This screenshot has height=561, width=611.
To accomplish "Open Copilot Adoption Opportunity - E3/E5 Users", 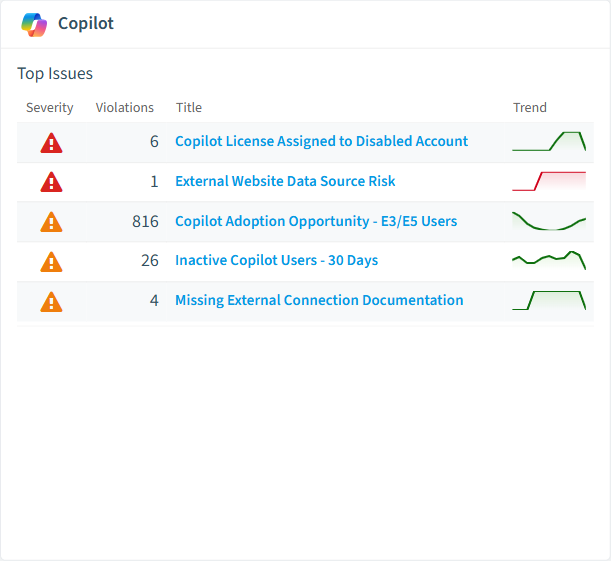I will pos(316,221).
